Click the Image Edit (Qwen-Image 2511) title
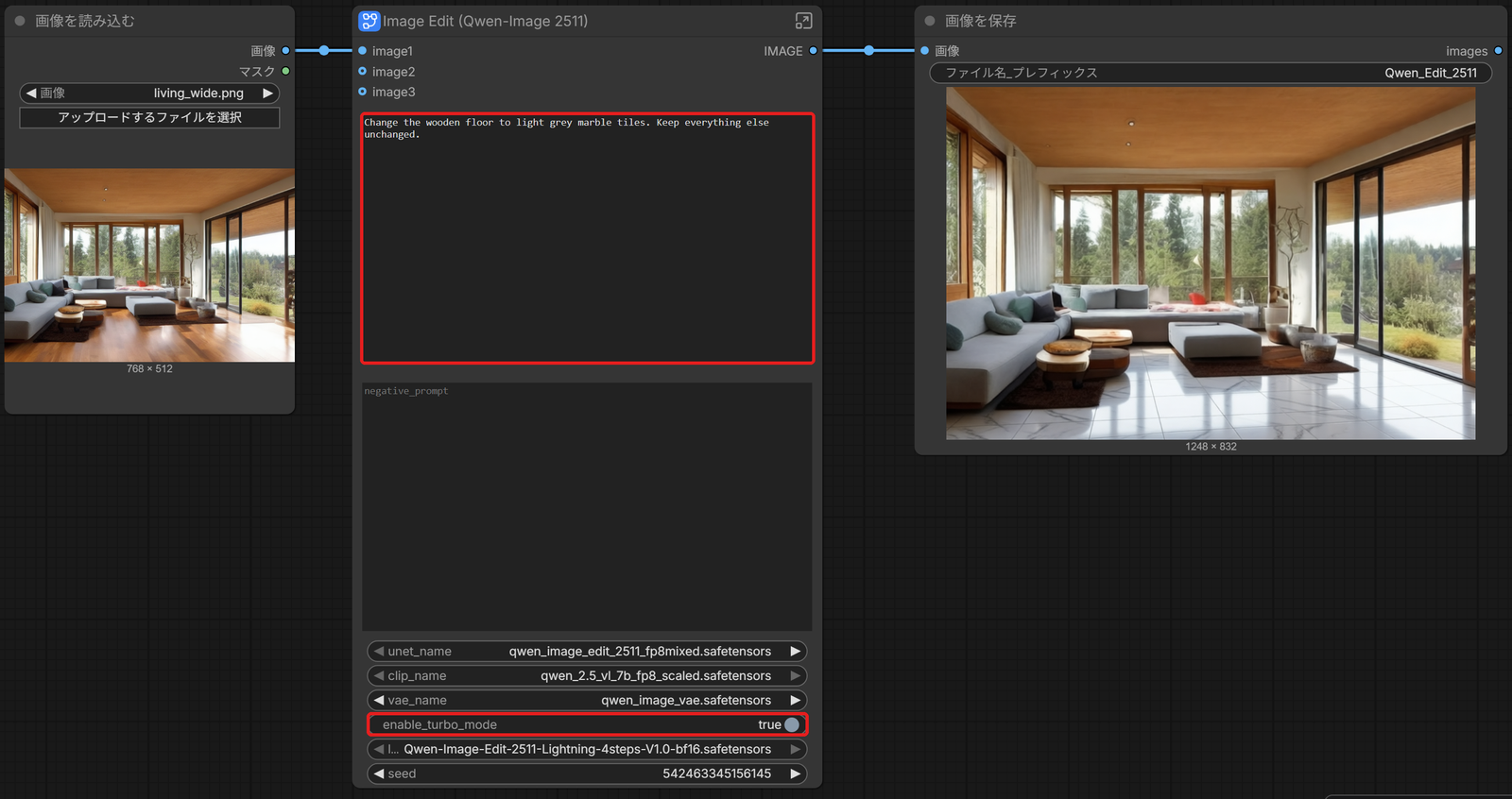Image resolution: width=1512 pixels, height=799 pixels. 485,21
